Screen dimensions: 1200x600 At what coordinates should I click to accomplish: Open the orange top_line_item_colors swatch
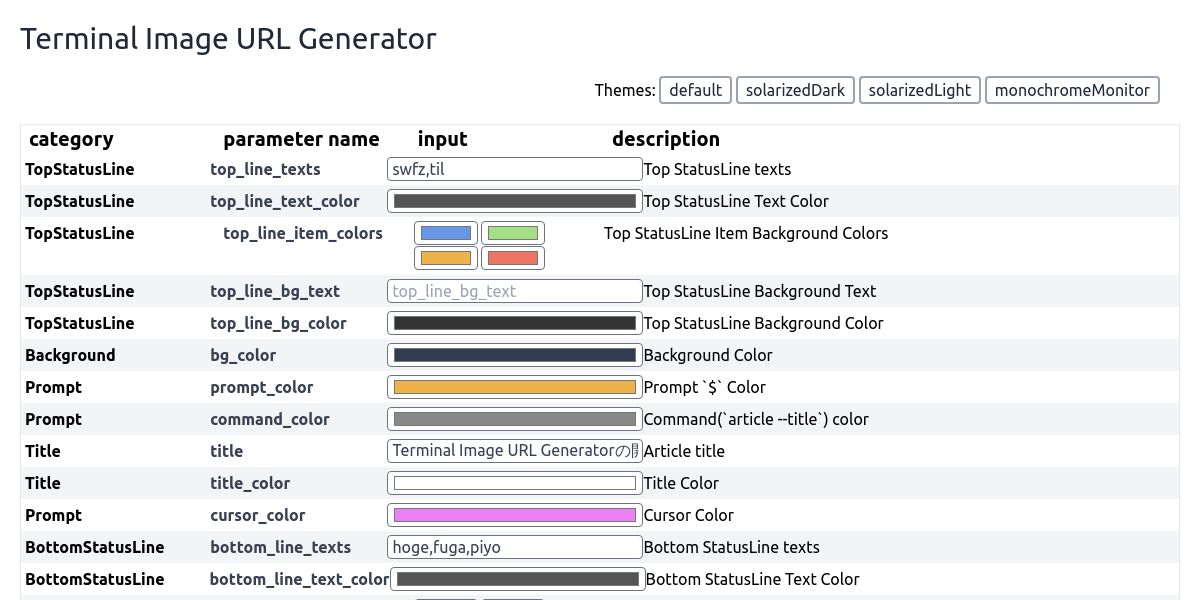(445, 258)
